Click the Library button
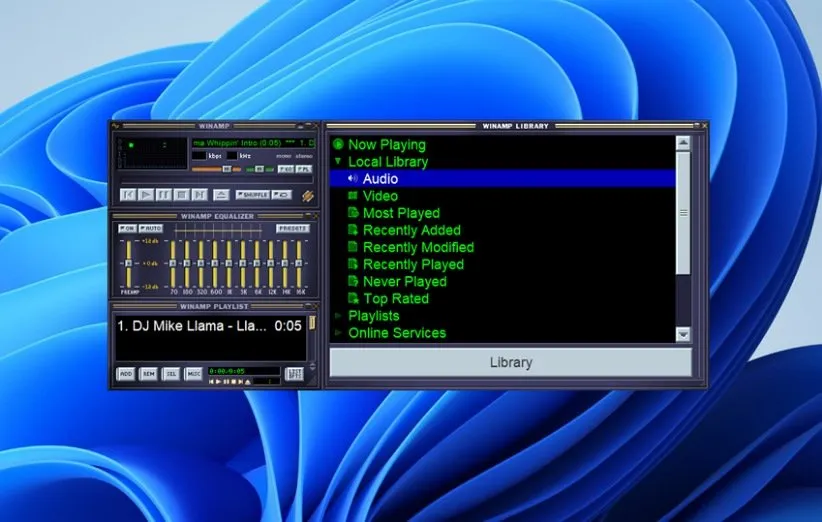Screen dimensions: 822x522 pyautogui.click(x=510, y=362)
